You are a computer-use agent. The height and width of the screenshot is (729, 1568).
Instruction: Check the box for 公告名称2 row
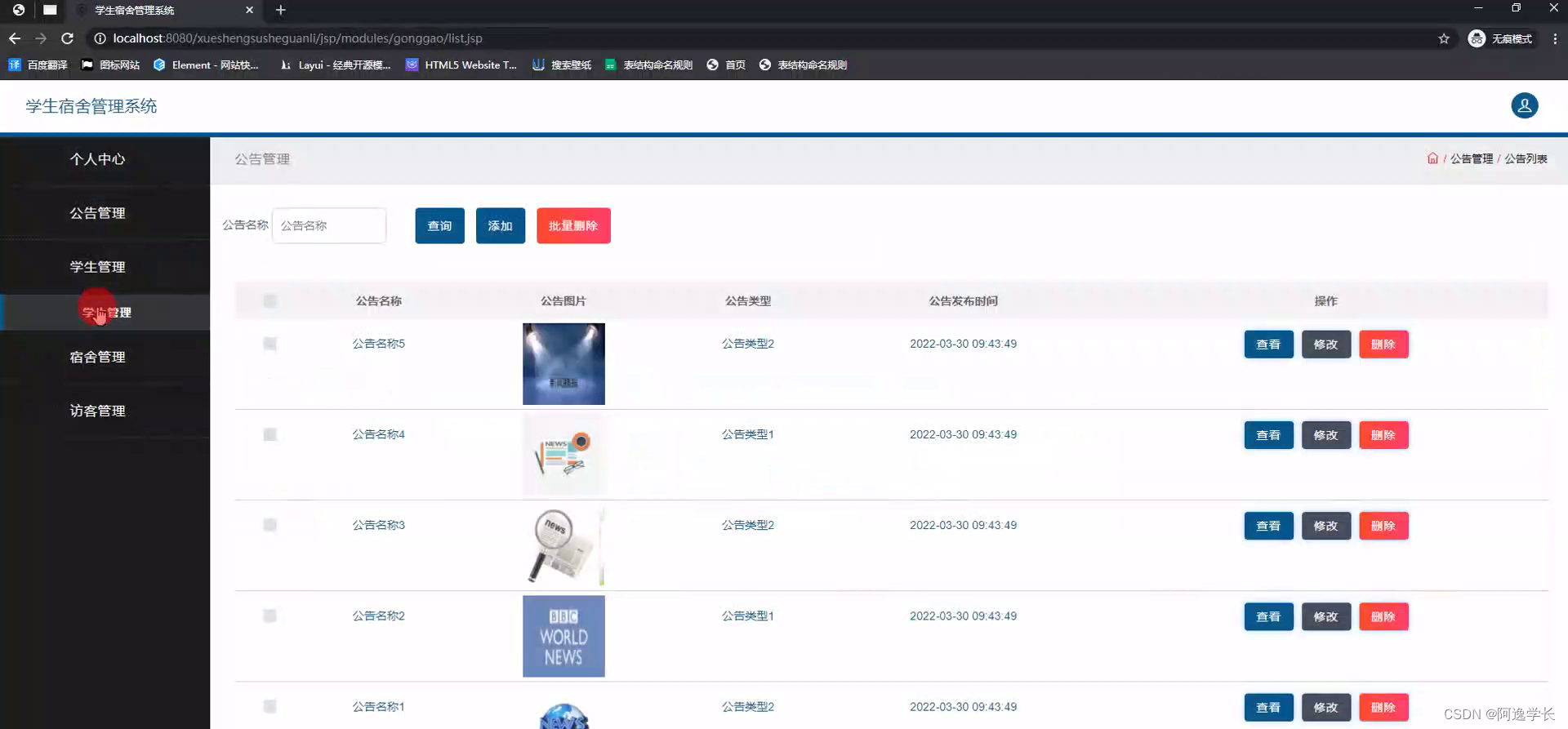270,616
